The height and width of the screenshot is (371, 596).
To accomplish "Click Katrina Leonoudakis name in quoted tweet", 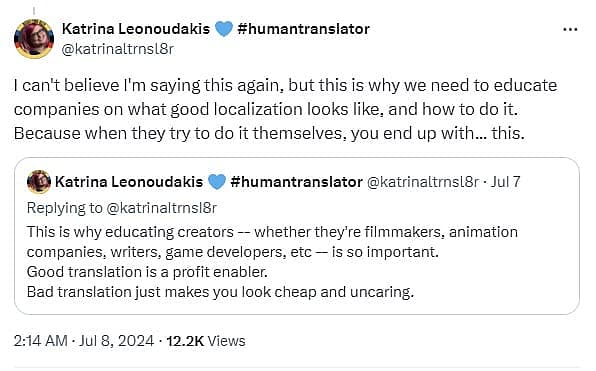I will [x=129, y=182].
